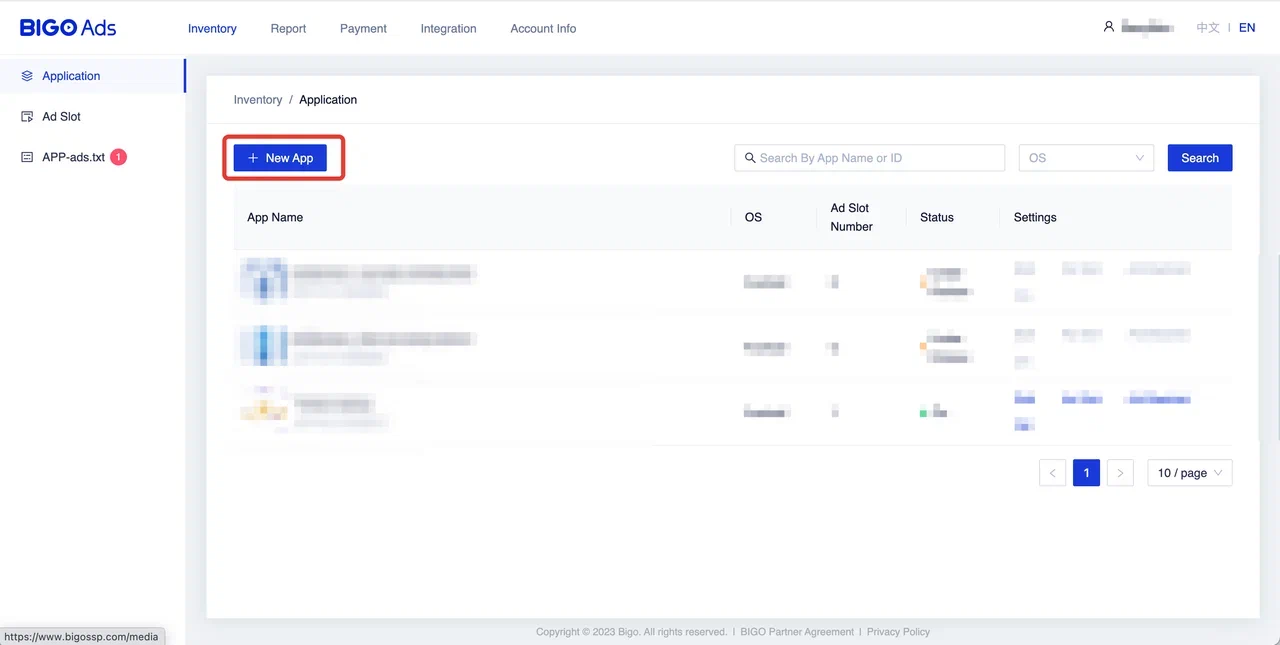Click the Application sidebar layers icon
Image resolution: width=1280 pixels, height=645 pixels.
tap(27, 76)
